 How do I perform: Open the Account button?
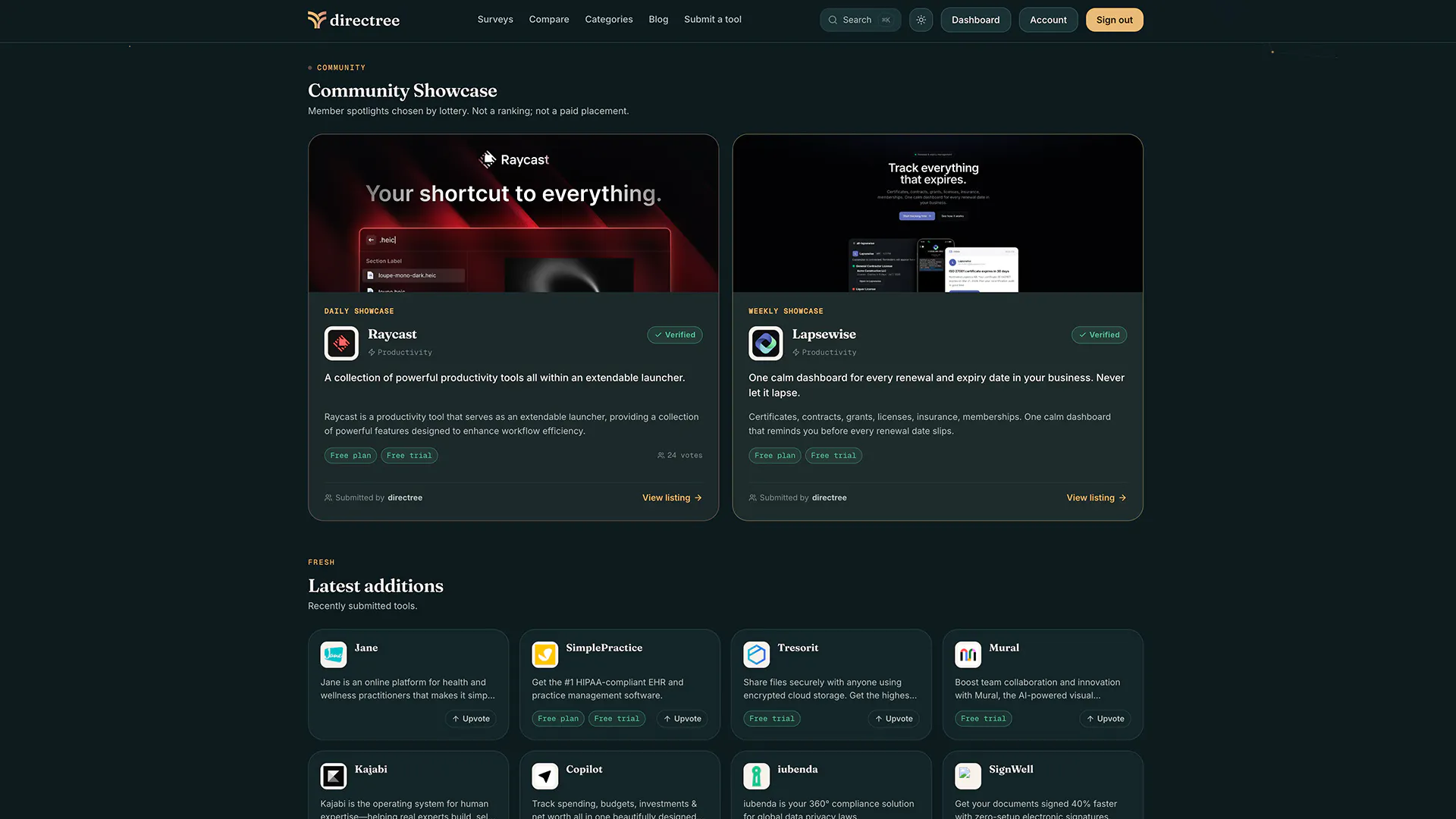coord(1048,20)
